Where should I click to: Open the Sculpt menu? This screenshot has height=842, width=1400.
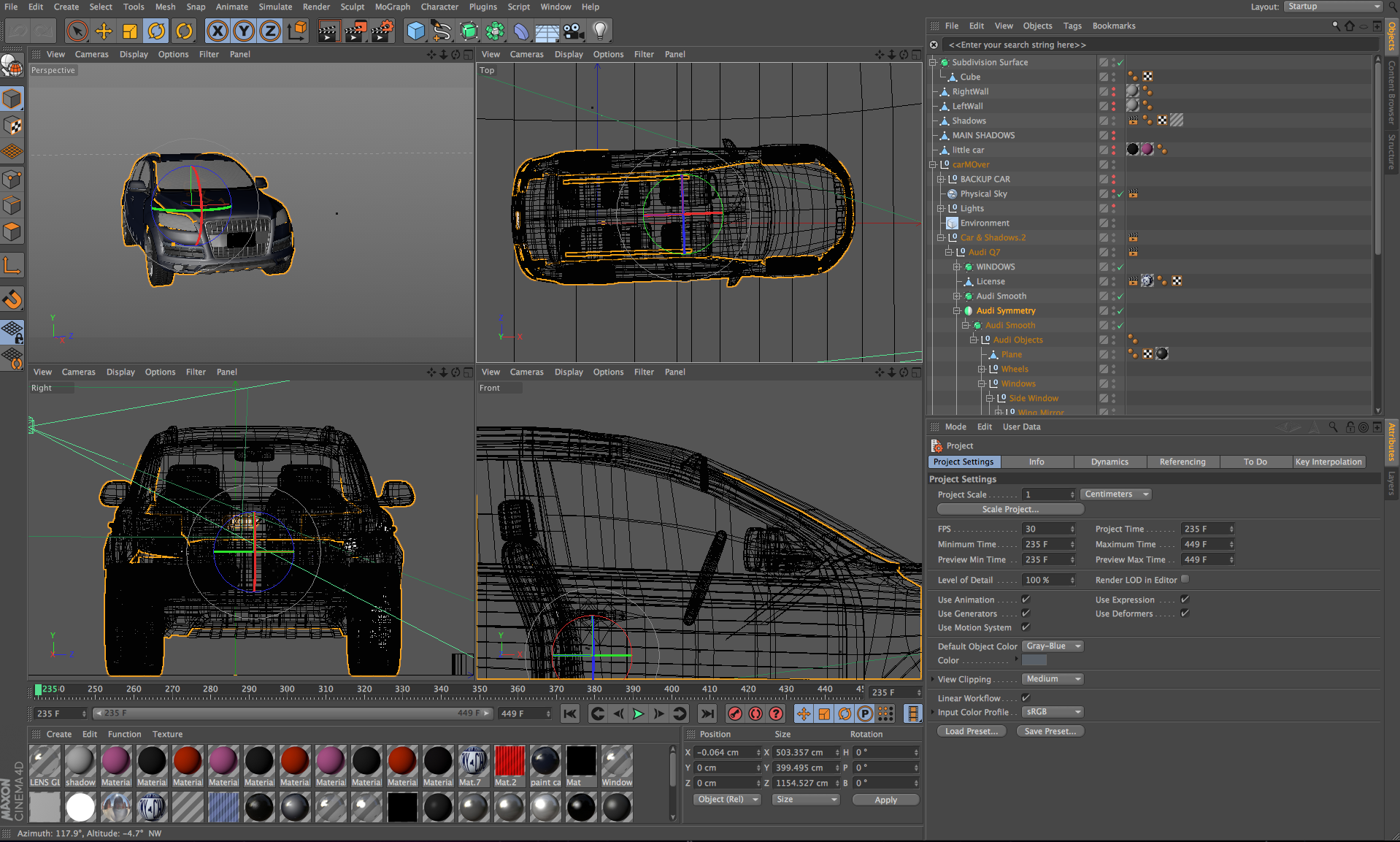click(x=353, y=7)
